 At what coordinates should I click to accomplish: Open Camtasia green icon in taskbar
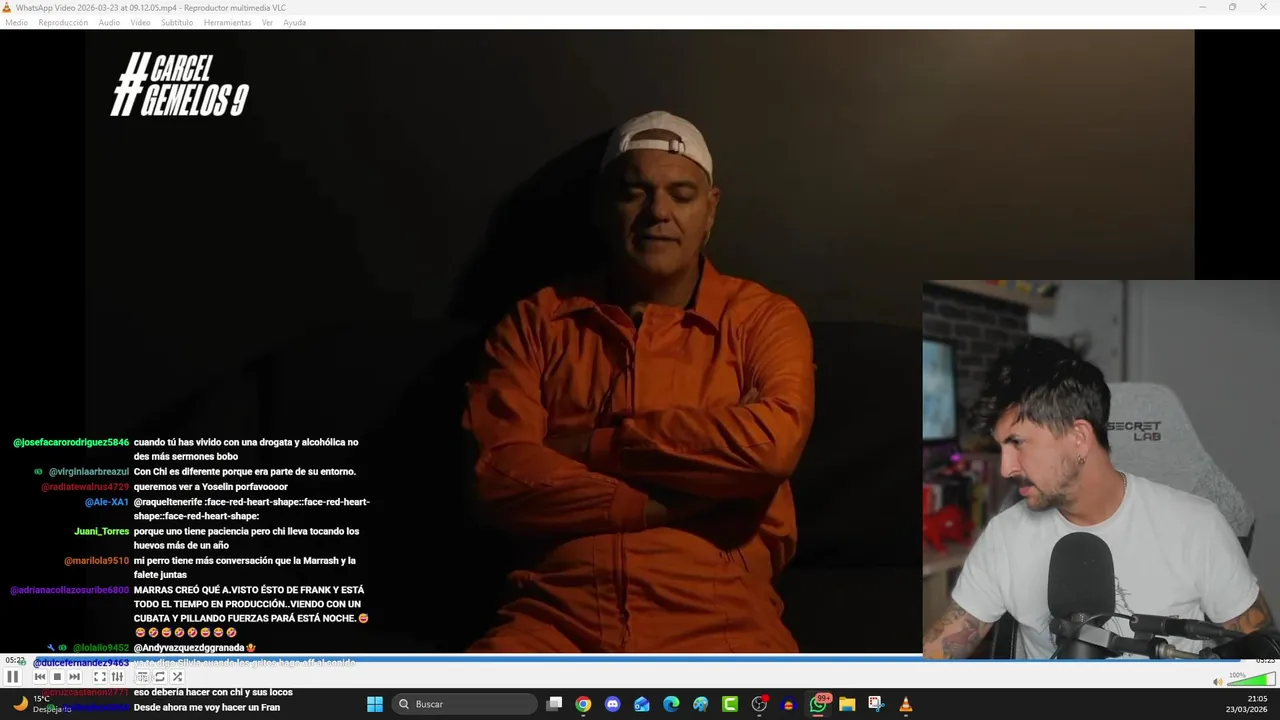click(x=730, y=704)
